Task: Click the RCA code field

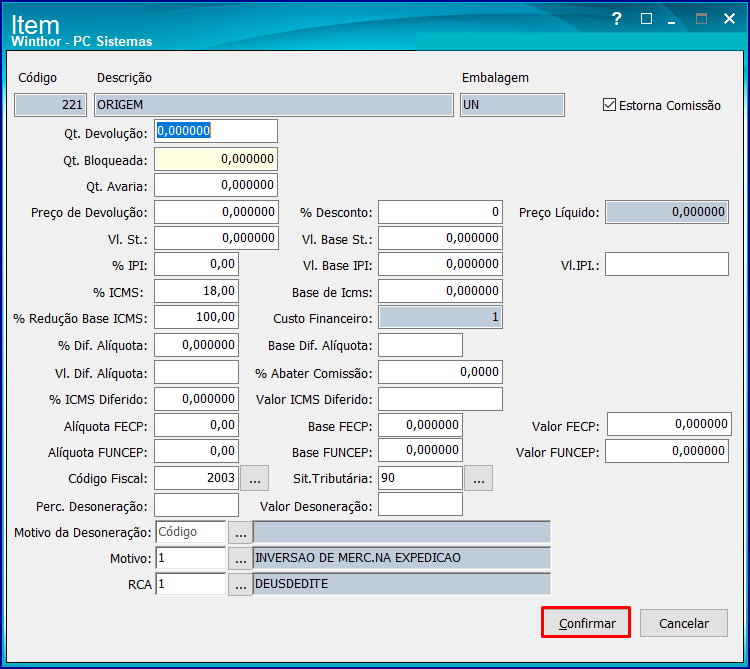Action: point(190,584)
